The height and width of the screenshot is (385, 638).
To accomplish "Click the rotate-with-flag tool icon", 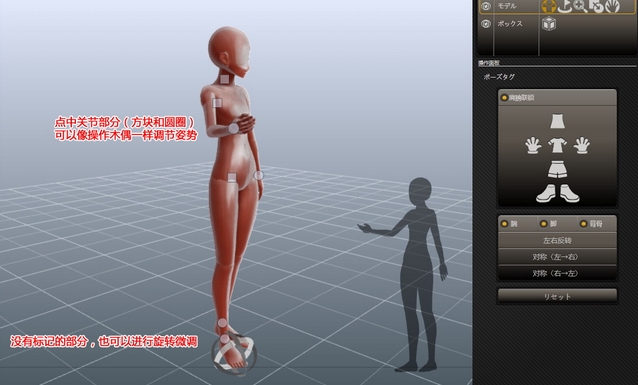I will (564, 6).
